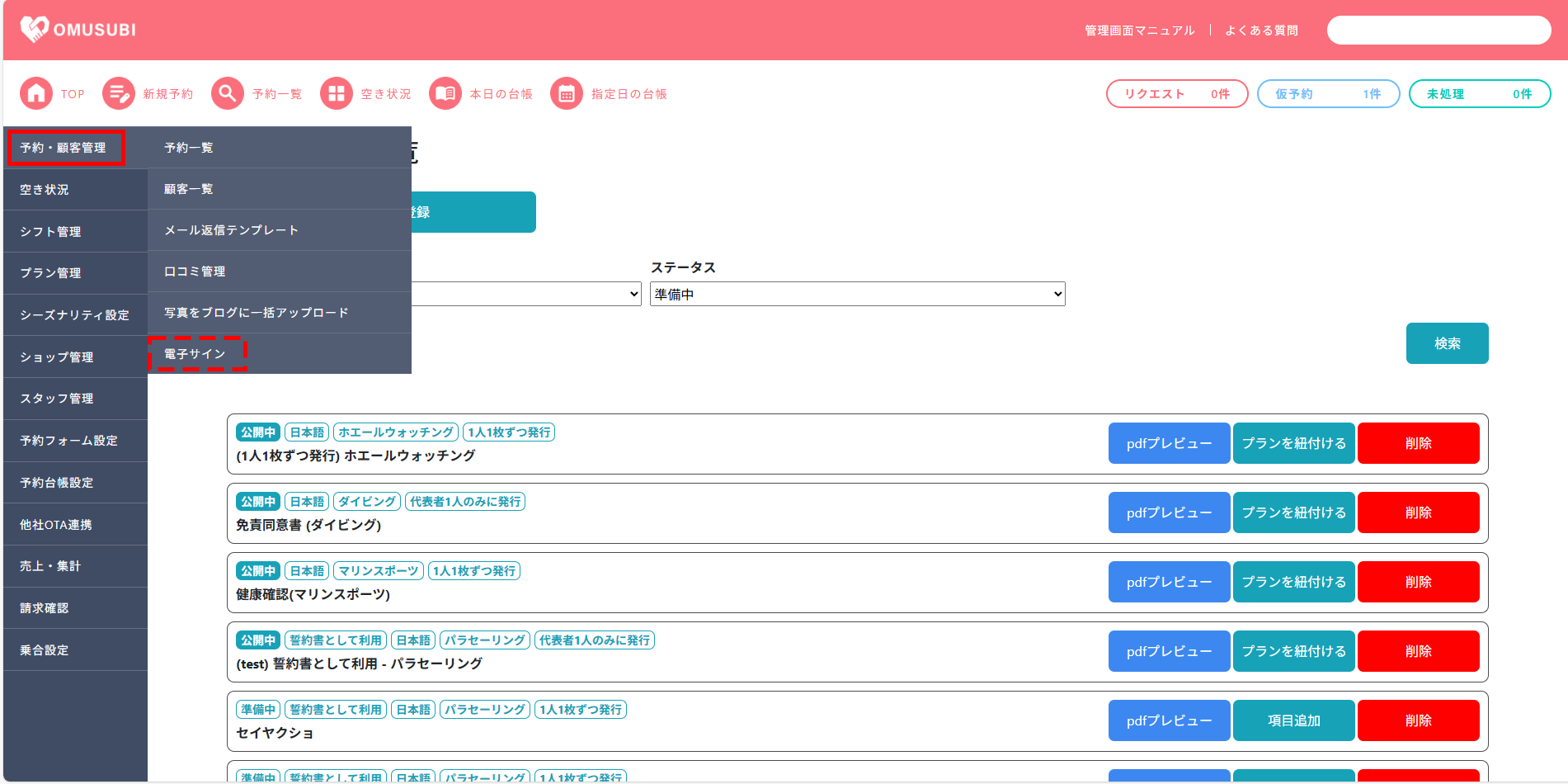
Task: Click the 検索 search button
Action: pos(1447,343)
